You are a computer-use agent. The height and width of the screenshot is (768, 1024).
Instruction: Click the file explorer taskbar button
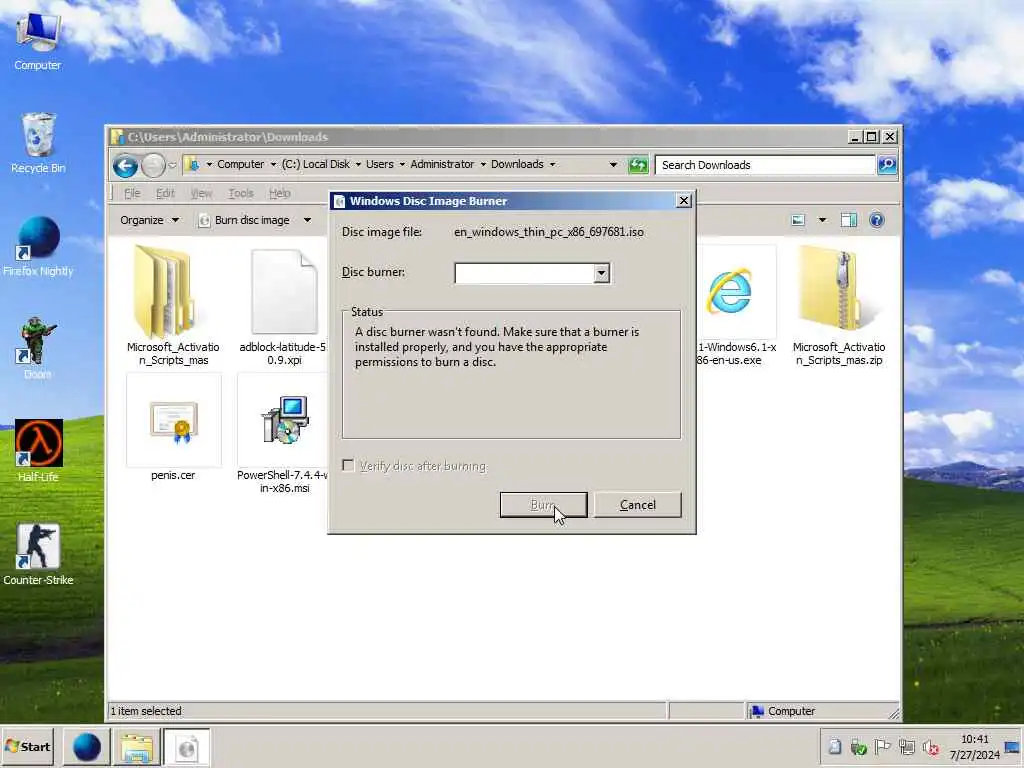136,747
